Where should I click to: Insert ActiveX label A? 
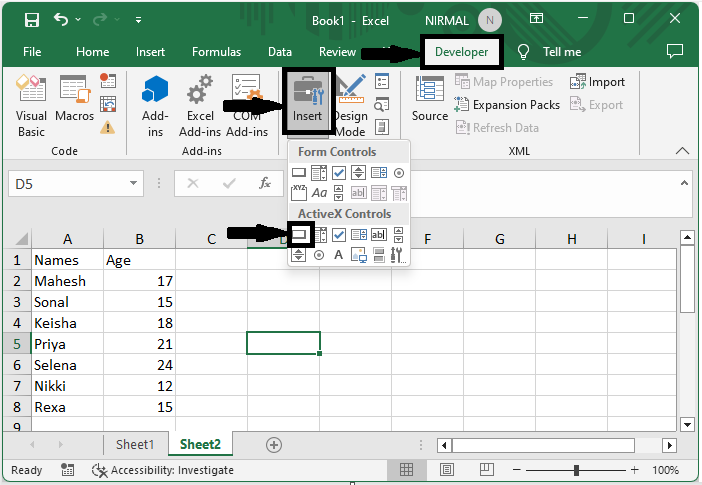338,255
